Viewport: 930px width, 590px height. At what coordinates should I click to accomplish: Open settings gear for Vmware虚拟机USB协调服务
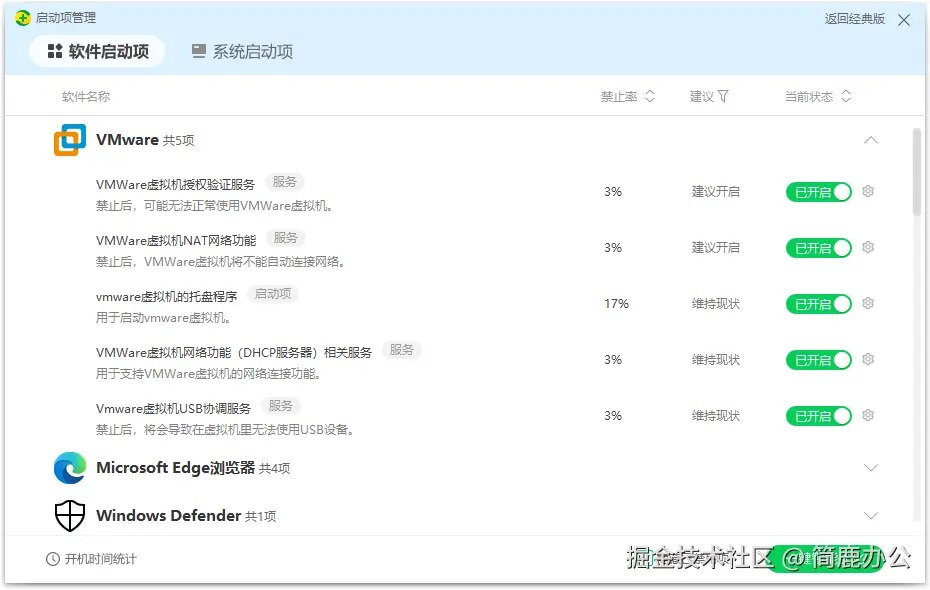[868, 415]
